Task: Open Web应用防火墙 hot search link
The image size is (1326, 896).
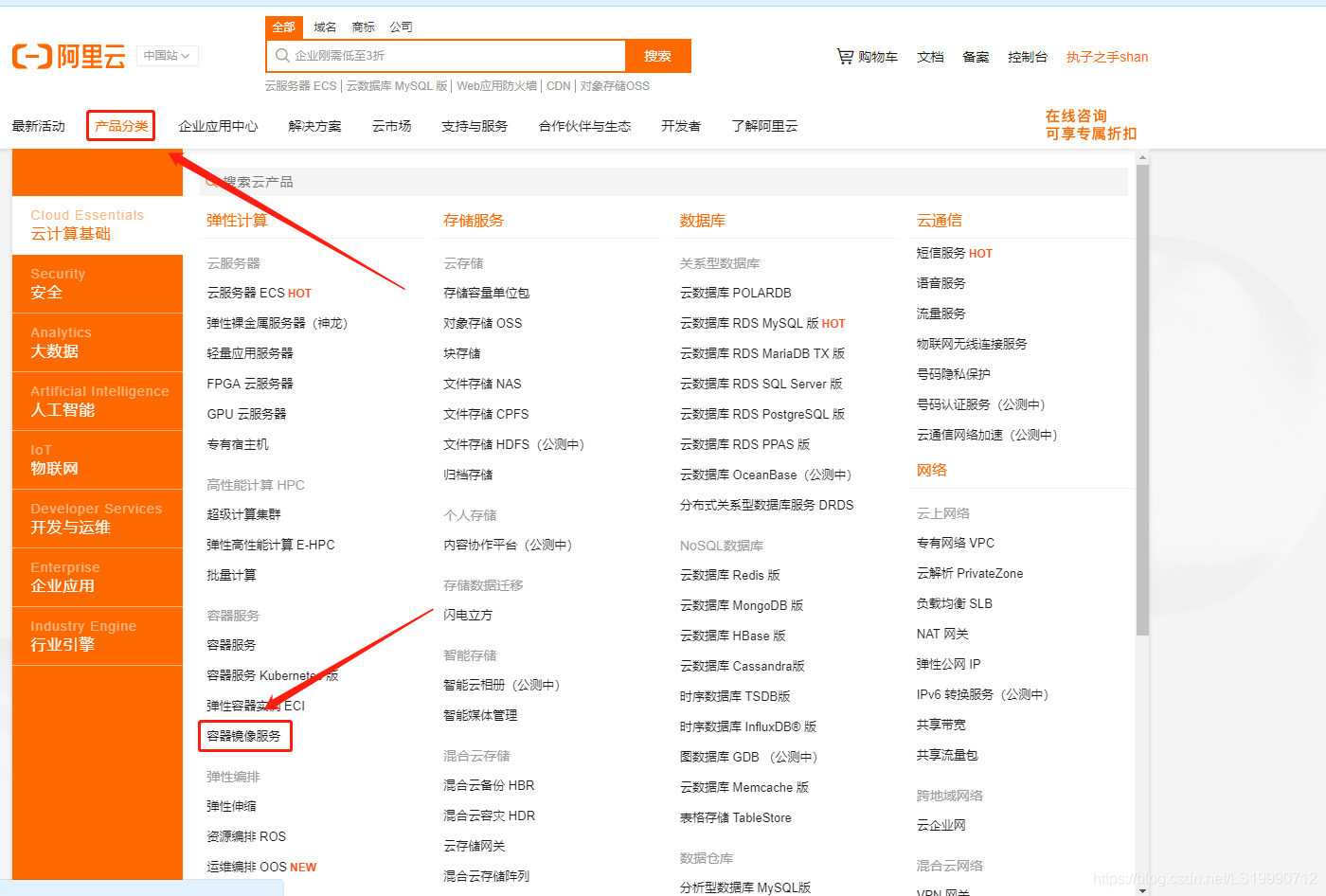Action: 496,86
